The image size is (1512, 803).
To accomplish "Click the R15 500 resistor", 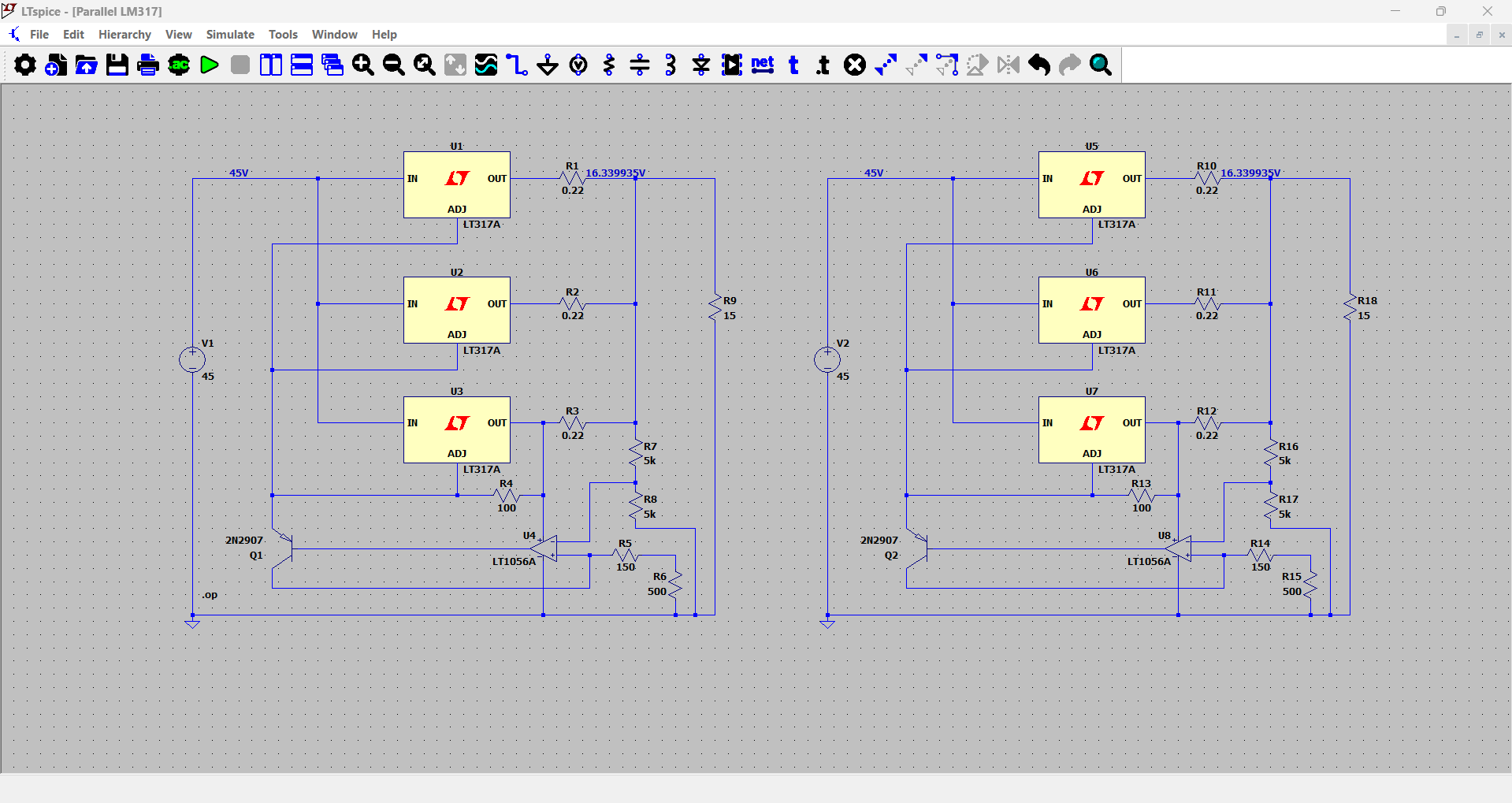I will pyautogui.click(x=1310, y=585).
